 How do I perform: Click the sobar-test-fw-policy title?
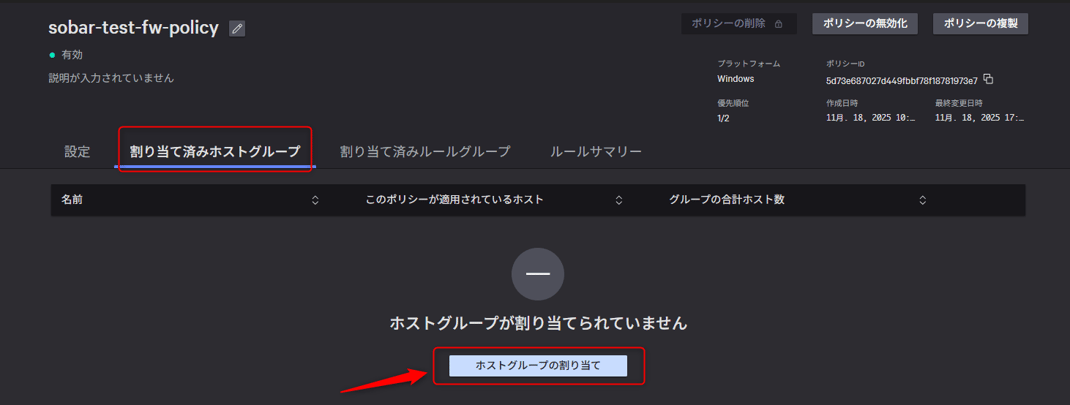[x=134, y=28]
